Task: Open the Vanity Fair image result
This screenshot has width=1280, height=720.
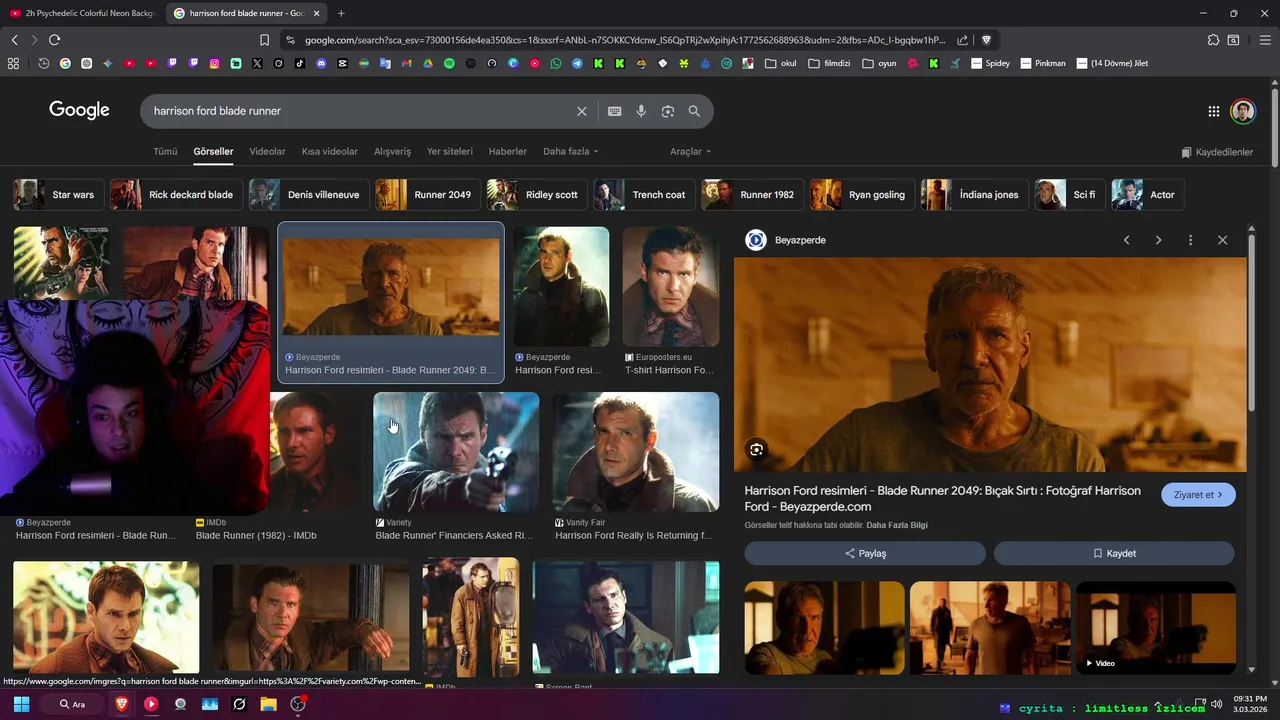Action: [x=636, y=452]
